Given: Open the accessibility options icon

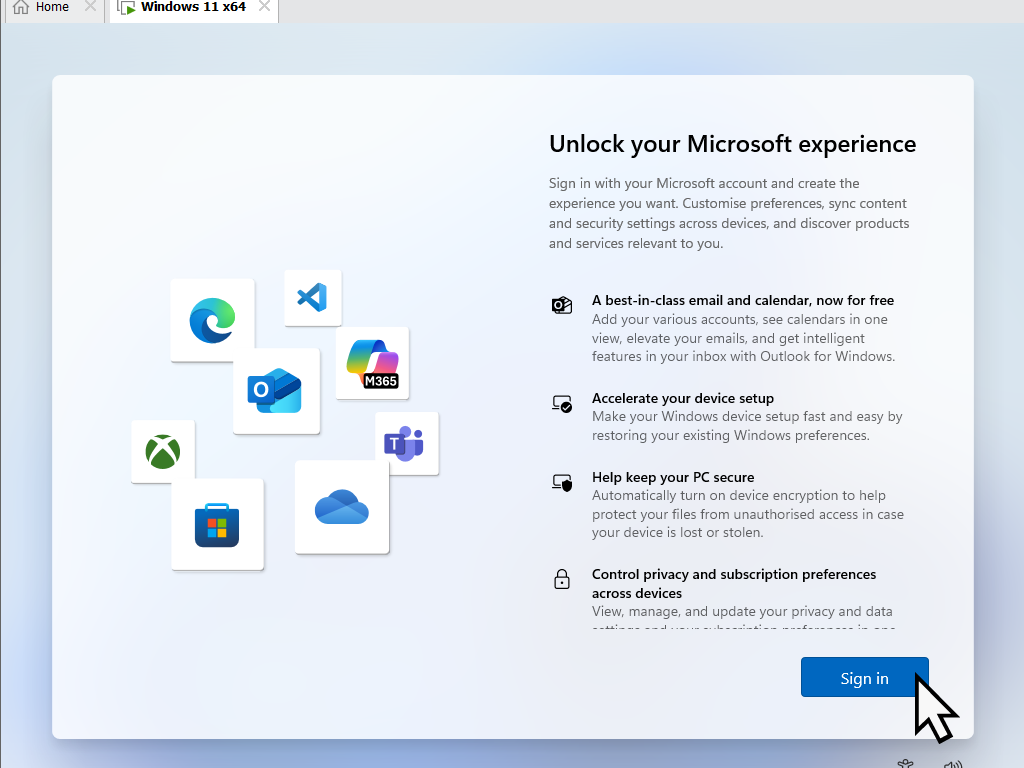Looking at the screenshot, I should point(905,762).
